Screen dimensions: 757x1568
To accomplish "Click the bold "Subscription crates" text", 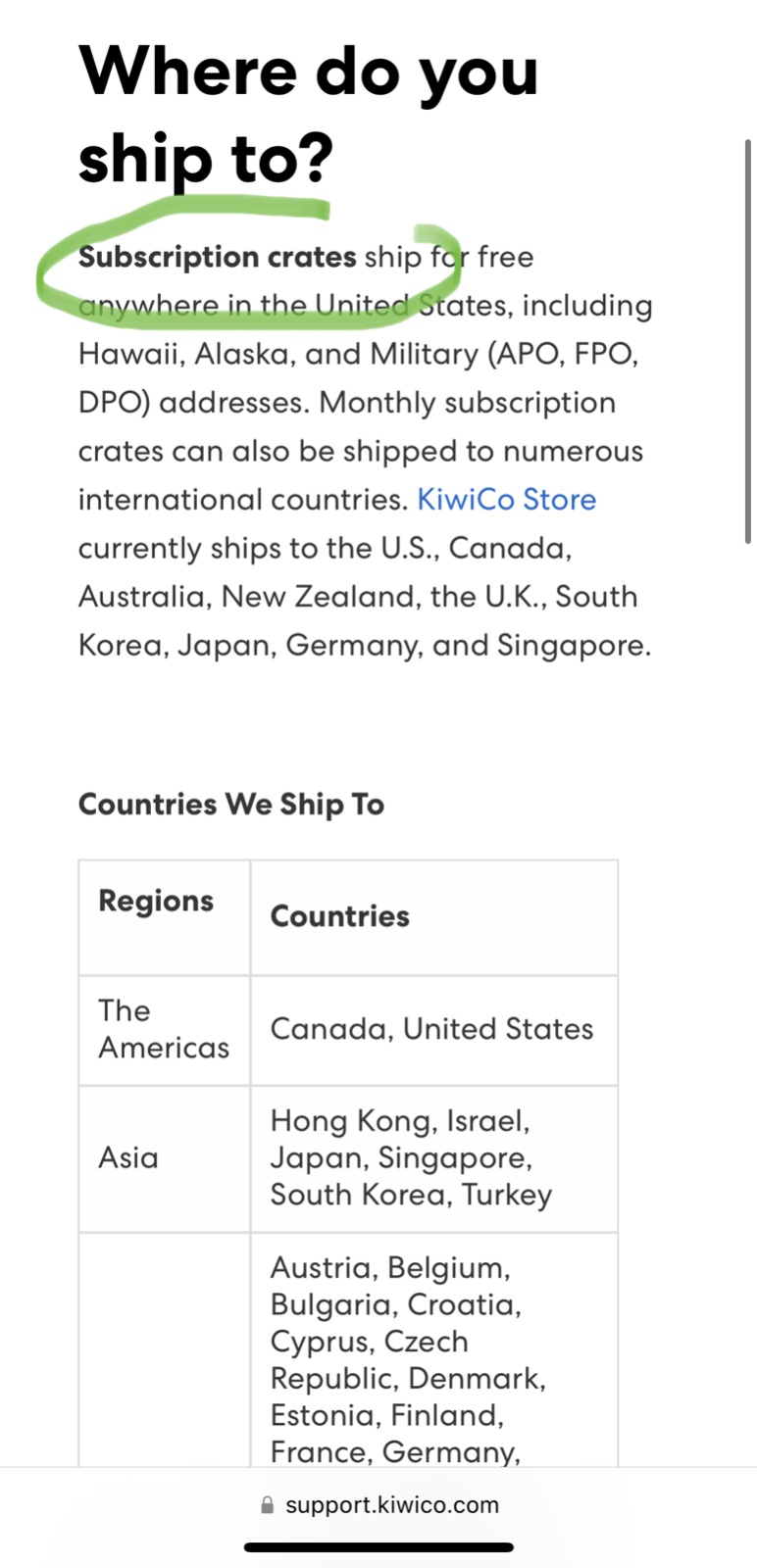I will (x=217, y=257).
